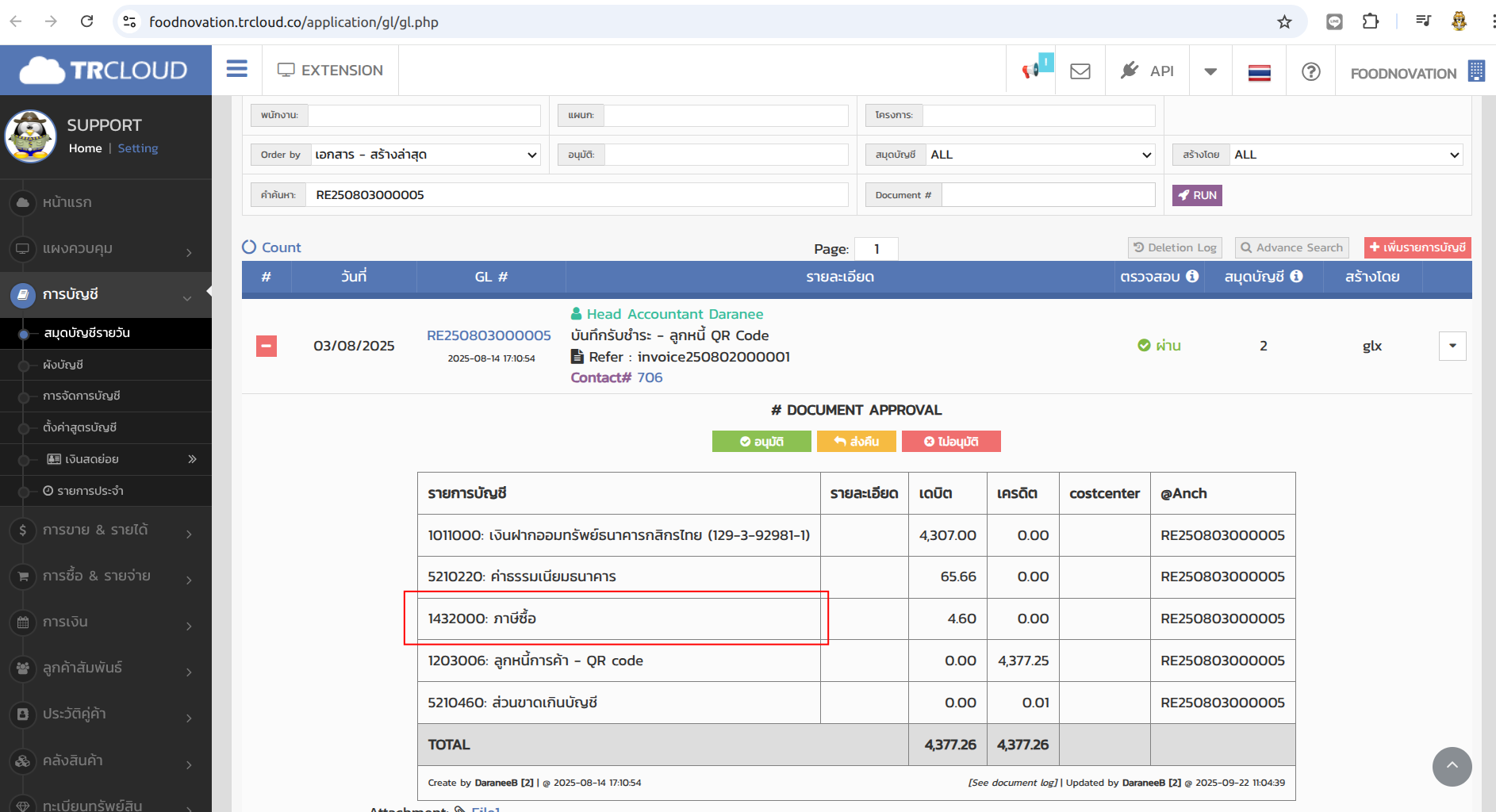Collapse the entry with red minus button

(267, 346)
